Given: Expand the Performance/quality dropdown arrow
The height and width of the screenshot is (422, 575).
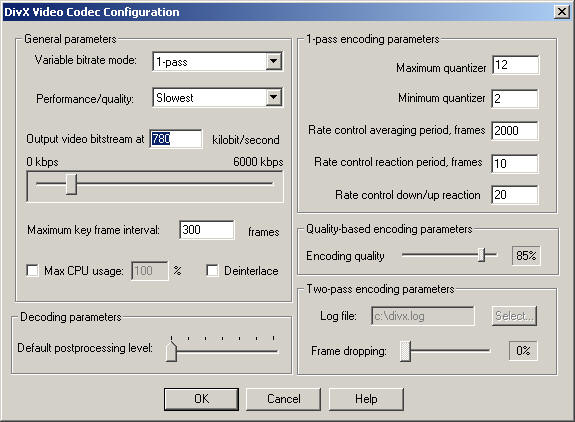Looking at the screenshot, I should (274, 98).
